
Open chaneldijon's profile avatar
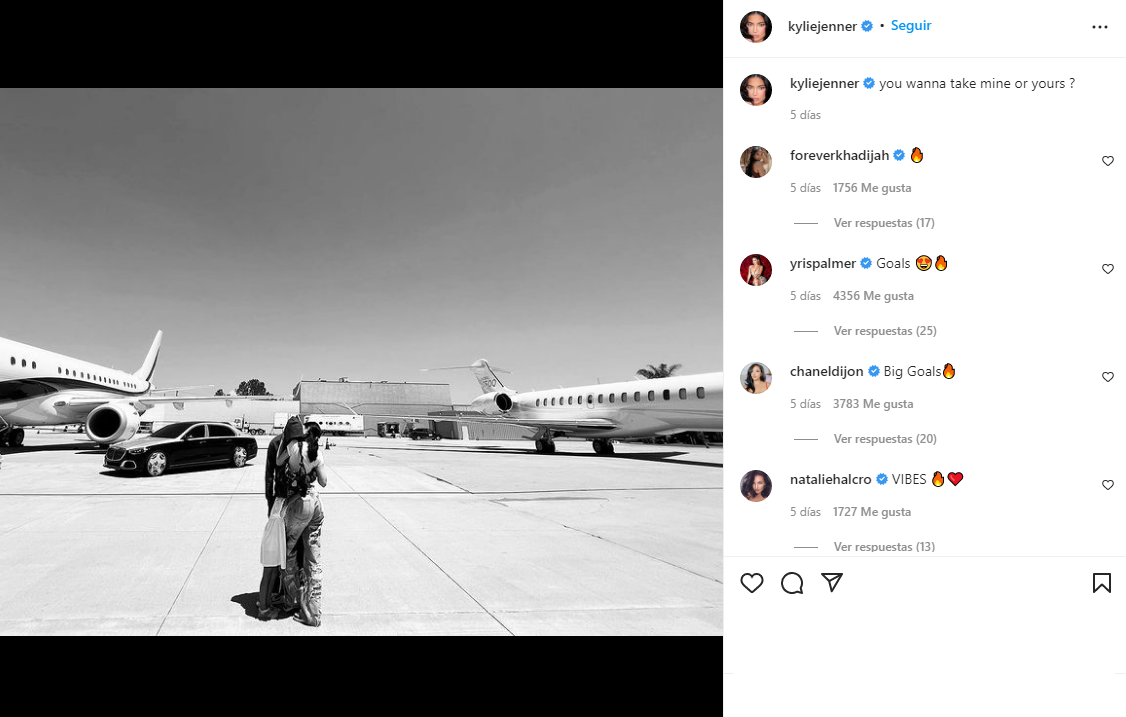[x=755, y=378]
